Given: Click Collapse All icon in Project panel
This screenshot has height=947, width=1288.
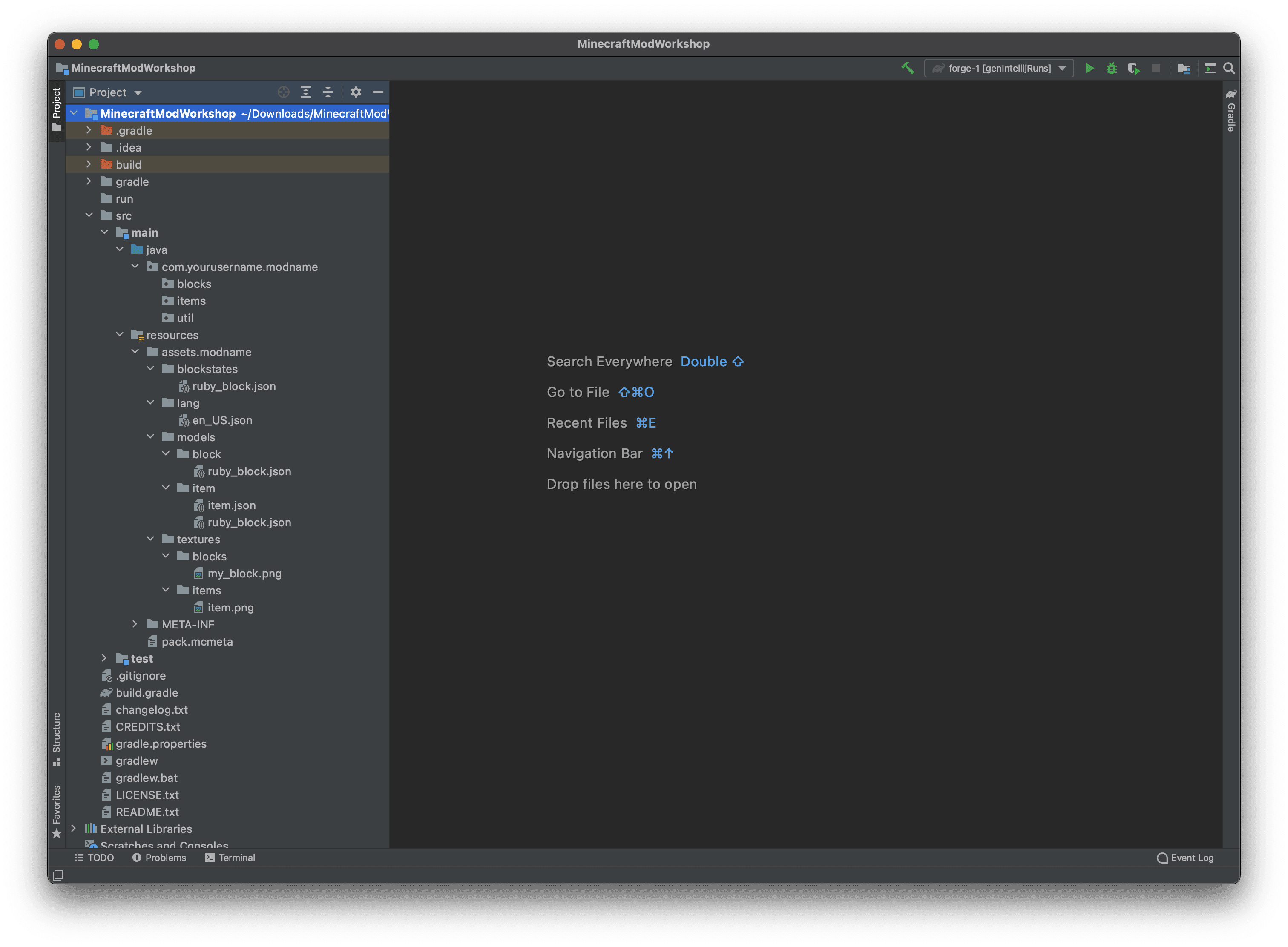Looking at the screenshot, I should coord(328,92).
